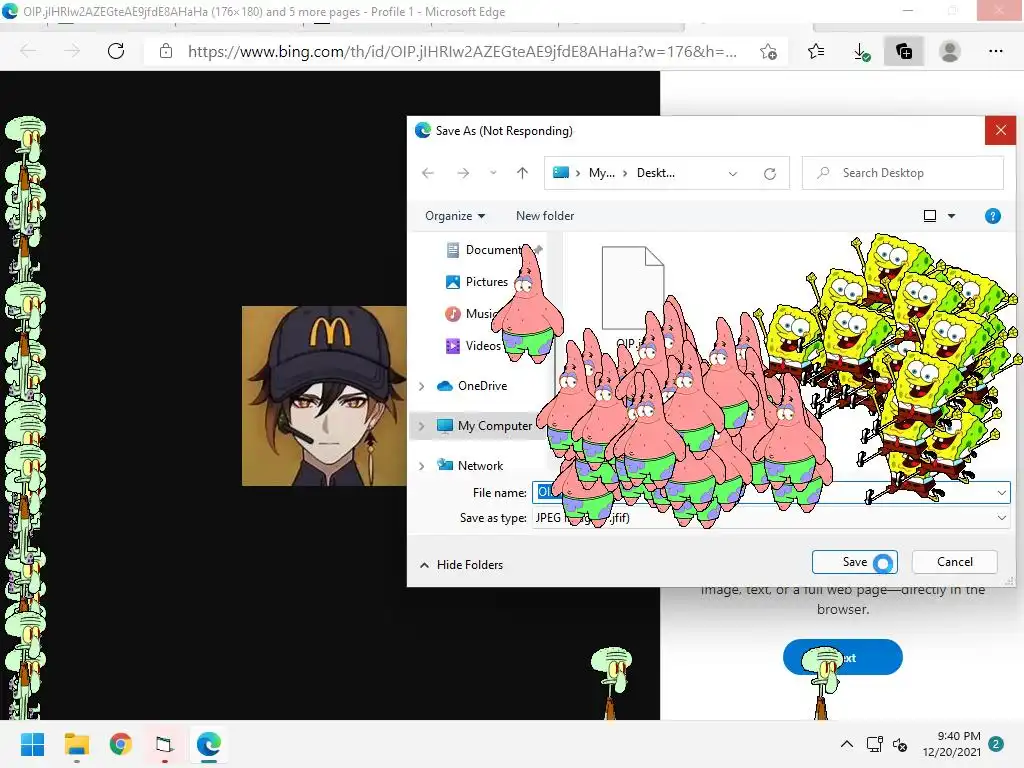Open notification center badge with 2
1024x768 pixels.
click(x=996, y=744)
